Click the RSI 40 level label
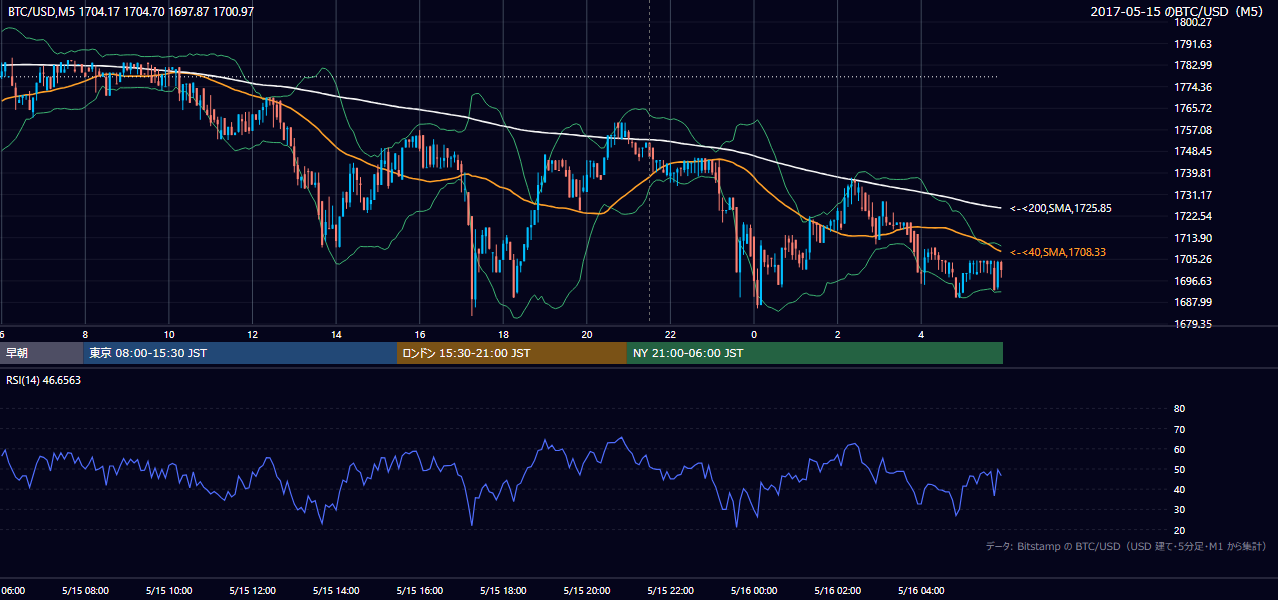This screenshot has height=600, width=1278. coord(1179,490)
